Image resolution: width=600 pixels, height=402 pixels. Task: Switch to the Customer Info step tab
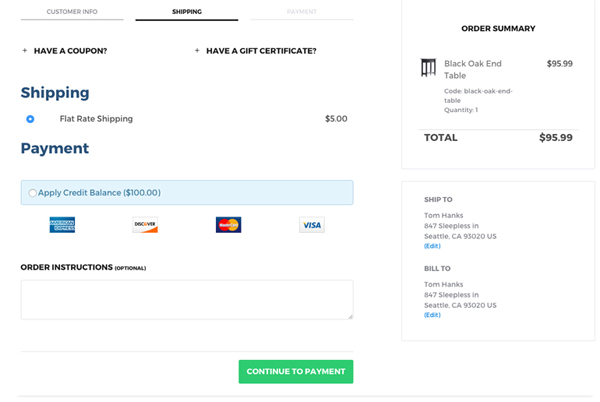(71, 12)
